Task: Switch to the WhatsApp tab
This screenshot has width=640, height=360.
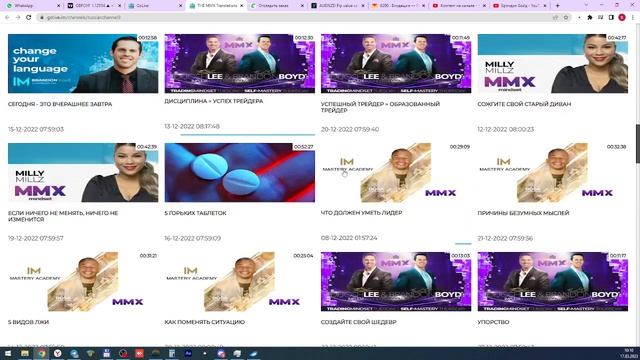Action: (33, 6)
